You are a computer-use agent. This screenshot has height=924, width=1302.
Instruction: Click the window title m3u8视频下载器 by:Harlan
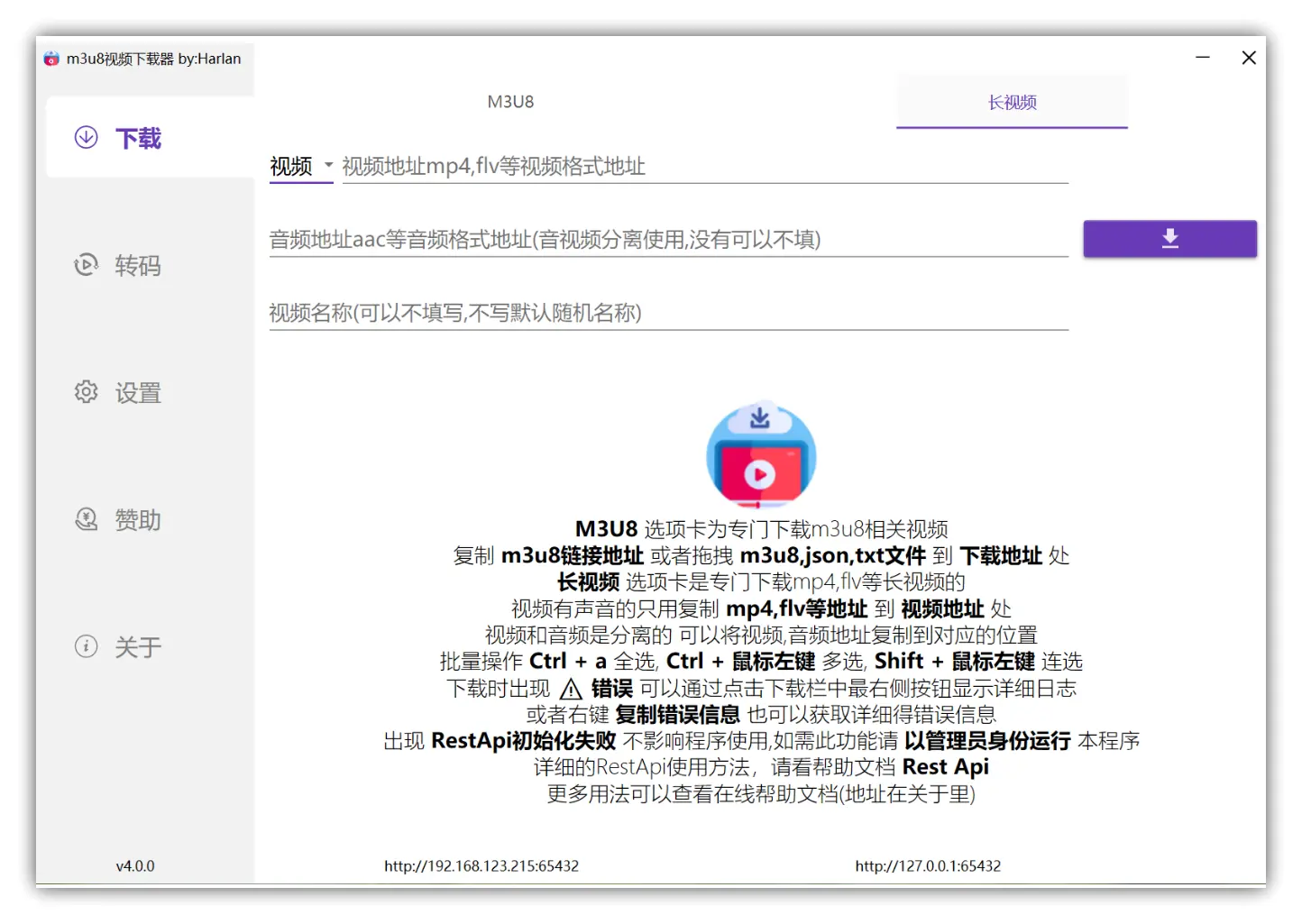pos(153,59)
